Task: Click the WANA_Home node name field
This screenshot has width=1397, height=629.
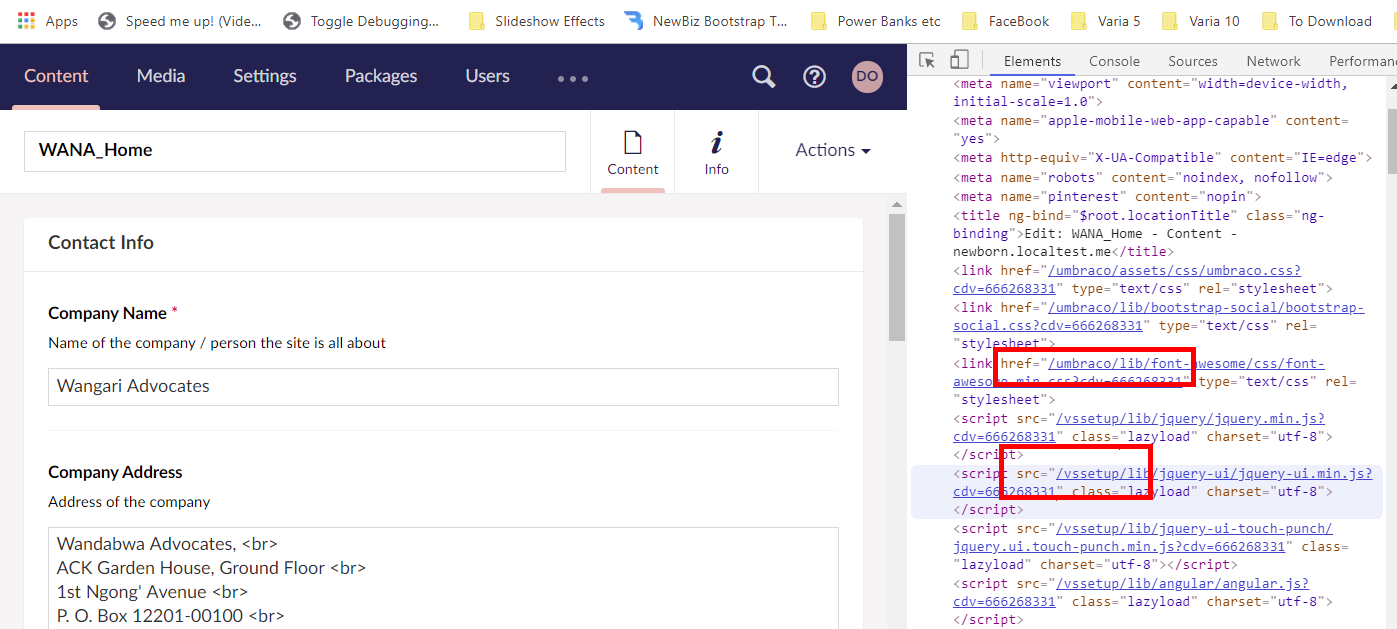Action: 295,151
